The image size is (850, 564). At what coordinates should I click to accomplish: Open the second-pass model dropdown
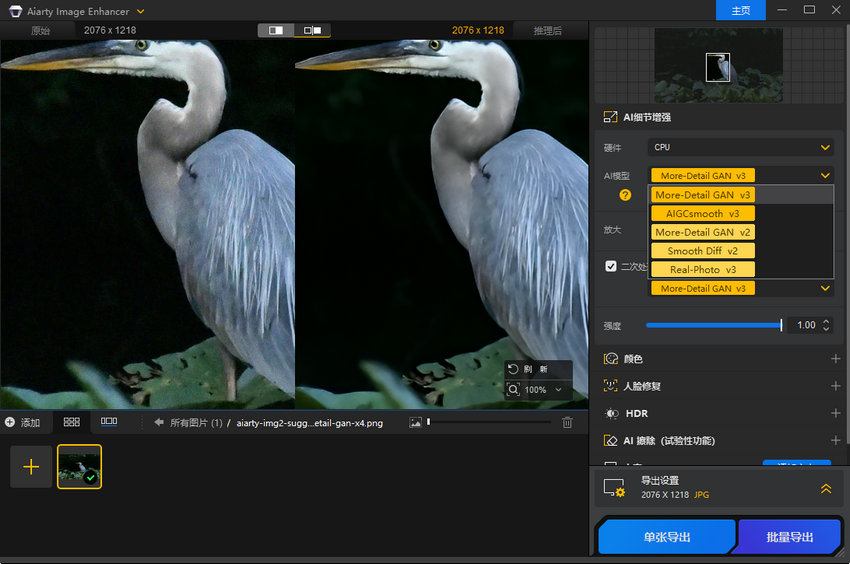pyautogui.click(x=740, y=289)
